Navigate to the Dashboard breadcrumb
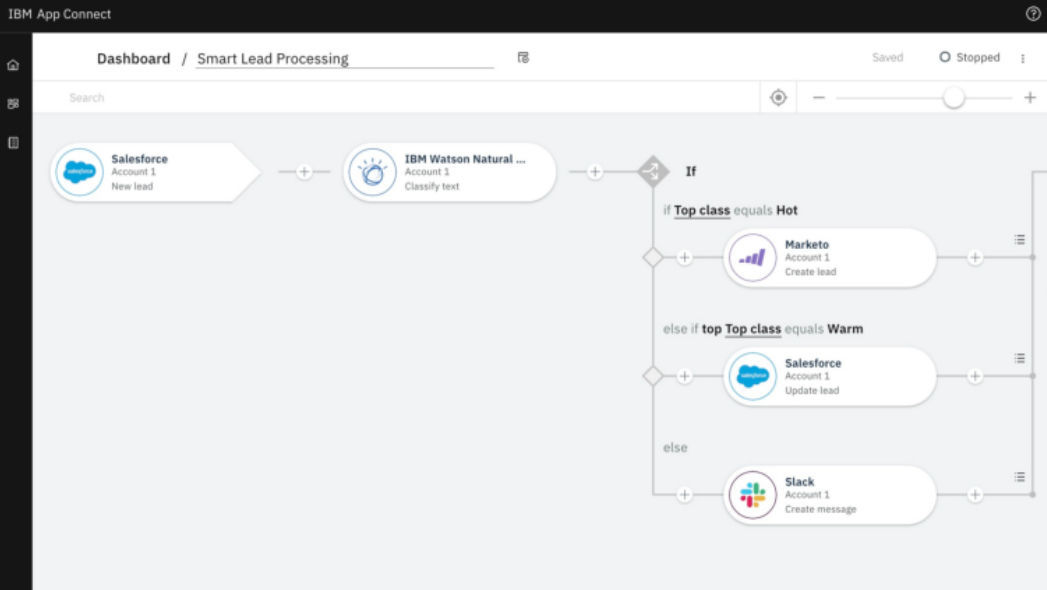This screenshot has width=1047, height=590. (132, 58)
